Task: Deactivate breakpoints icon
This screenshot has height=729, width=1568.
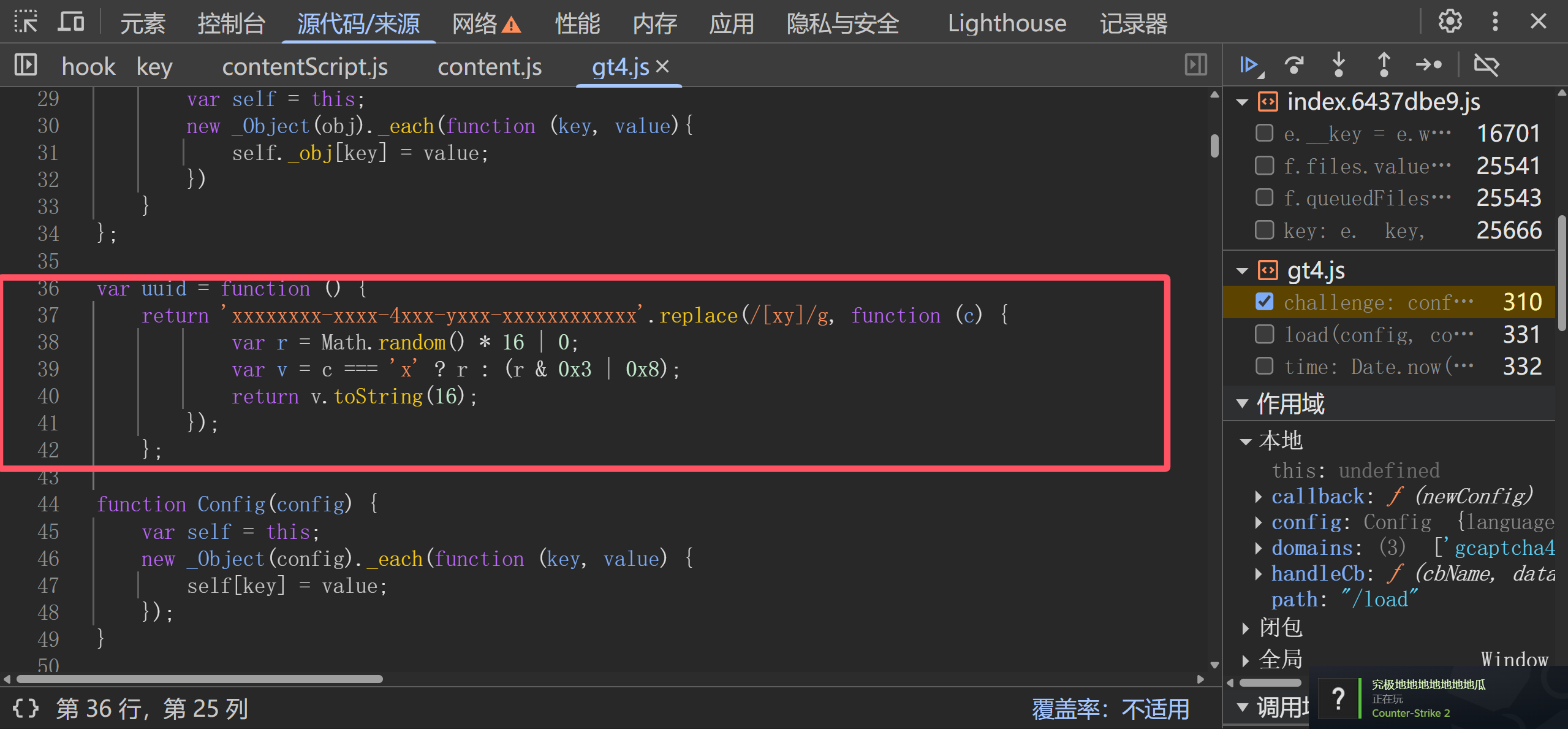Action: click(x=1486, y=65)
